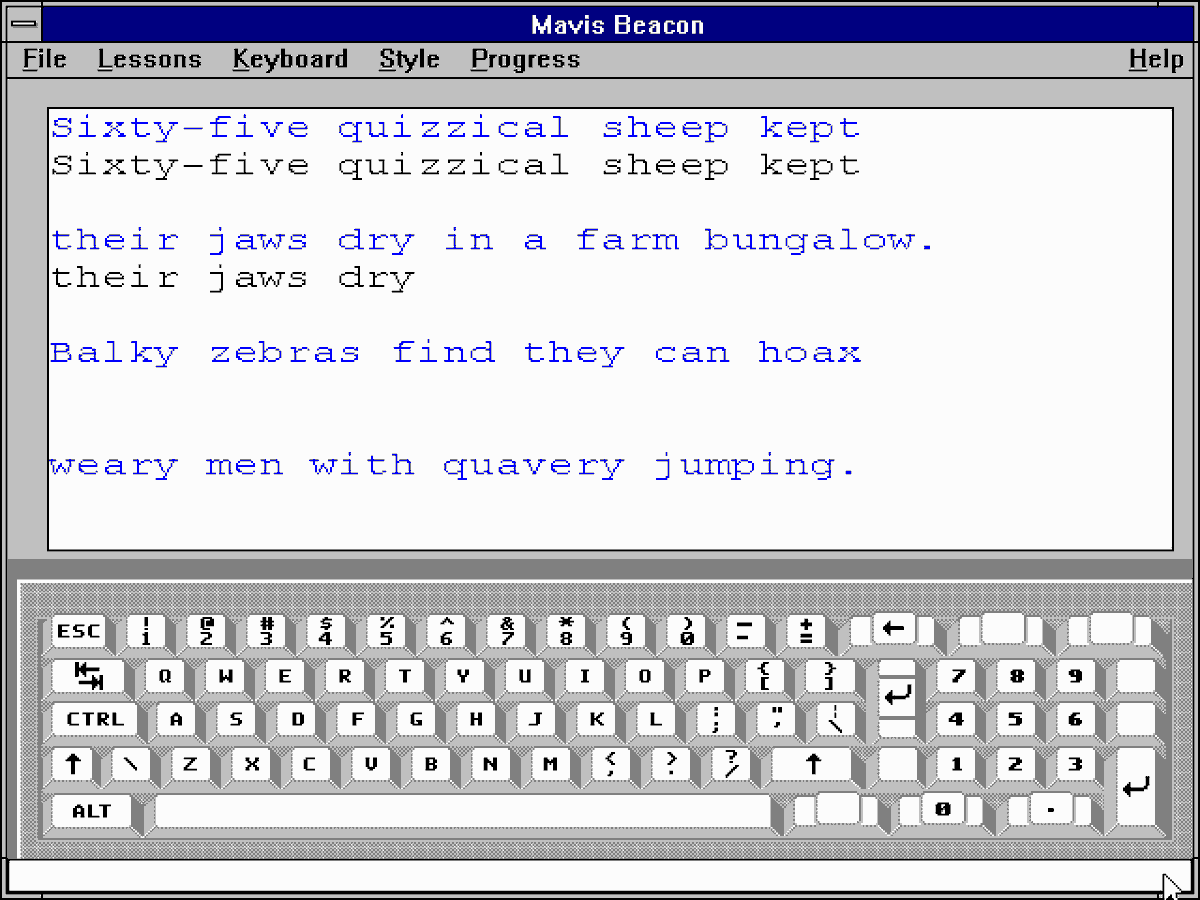The image size is (1200, 900).
Task: Click the period and greater-than key
Action: 670,765
